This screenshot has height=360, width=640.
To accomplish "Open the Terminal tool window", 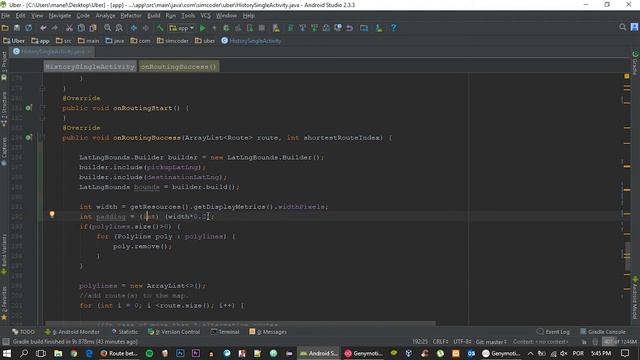I will tap(225, 332).
